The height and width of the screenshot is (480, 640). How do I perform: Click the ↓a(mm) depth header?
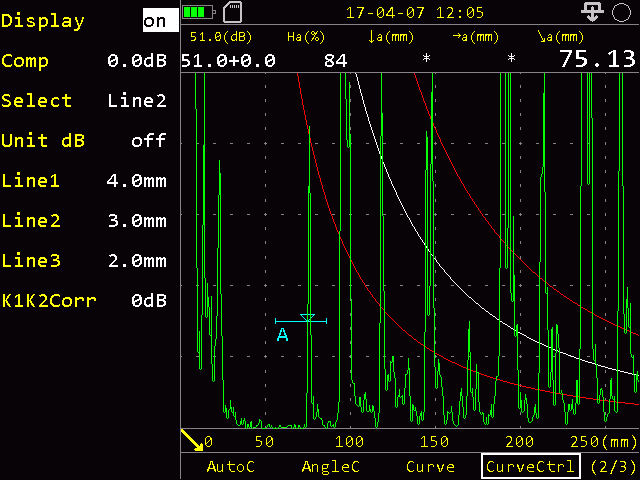tap(391, 37)
